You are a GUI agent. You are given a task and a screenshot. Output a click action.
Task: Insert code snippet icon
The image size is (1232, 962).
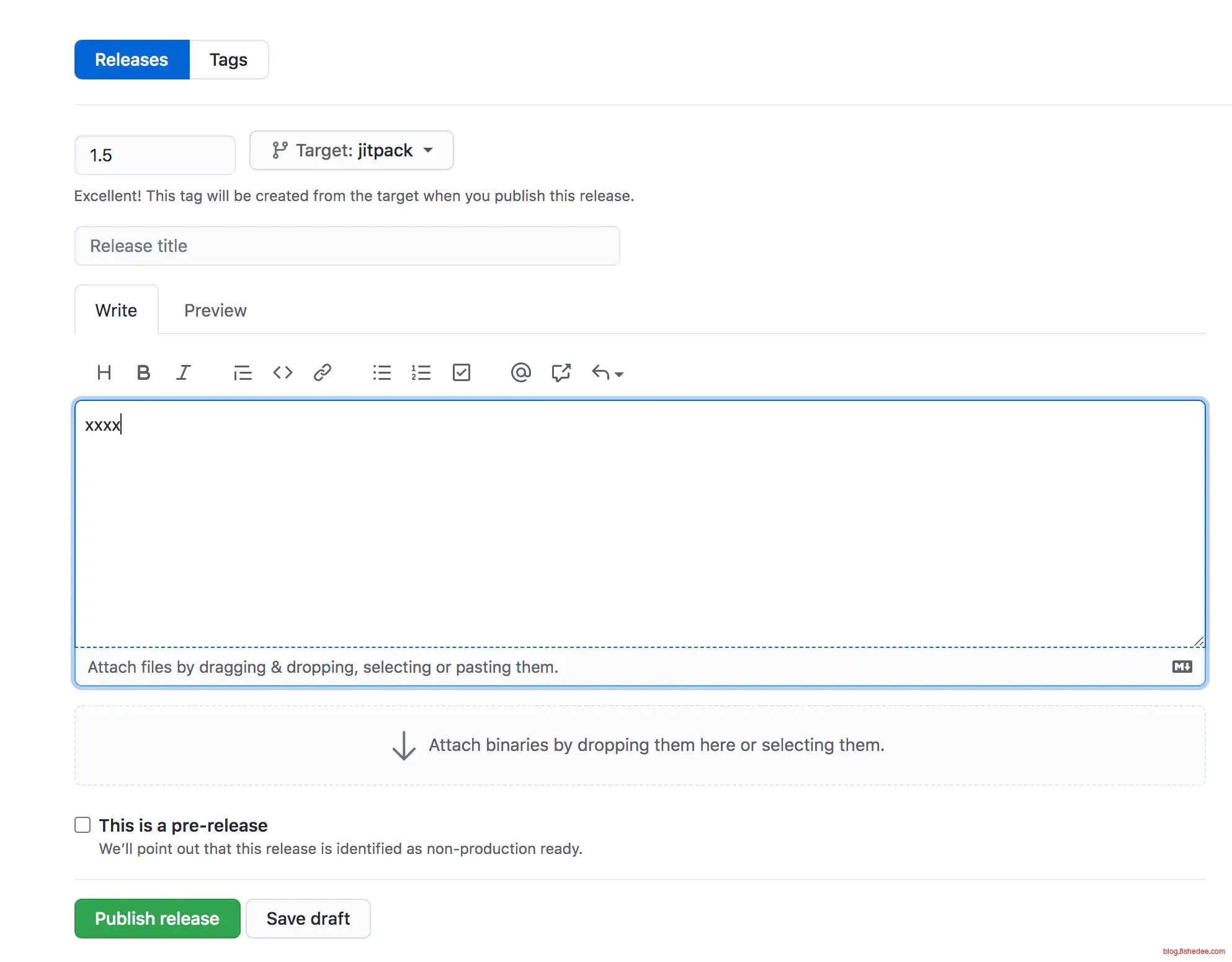click(282, 372)
